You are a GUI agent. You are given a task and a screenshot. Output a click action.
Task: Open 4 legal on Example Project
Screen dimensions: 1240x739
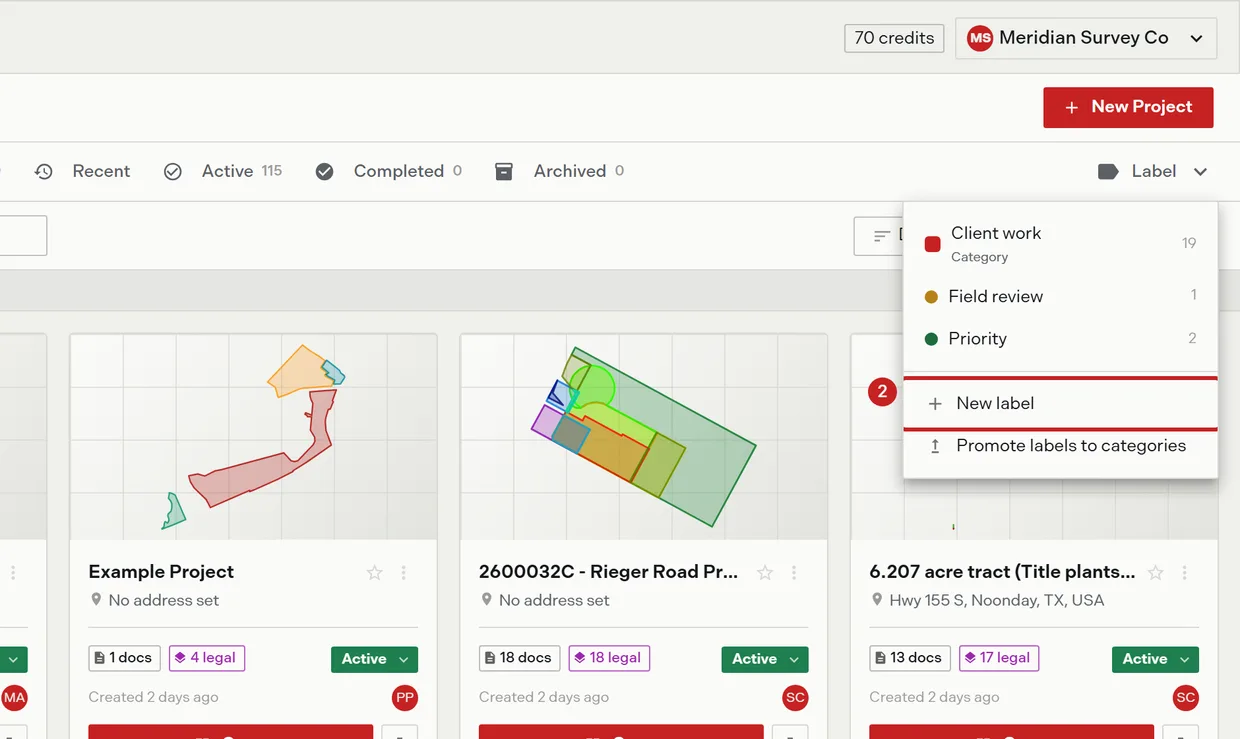pos(207,658)
